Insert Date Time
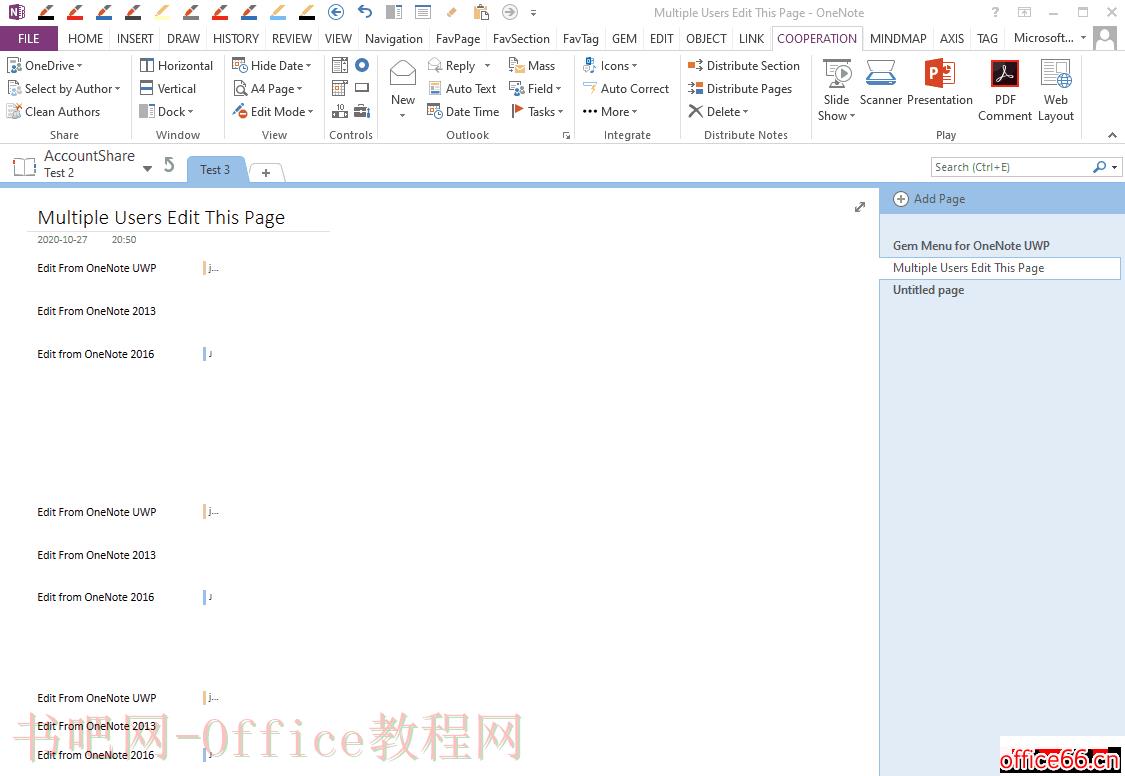1125x776 pixels. (x=463, y=111)
